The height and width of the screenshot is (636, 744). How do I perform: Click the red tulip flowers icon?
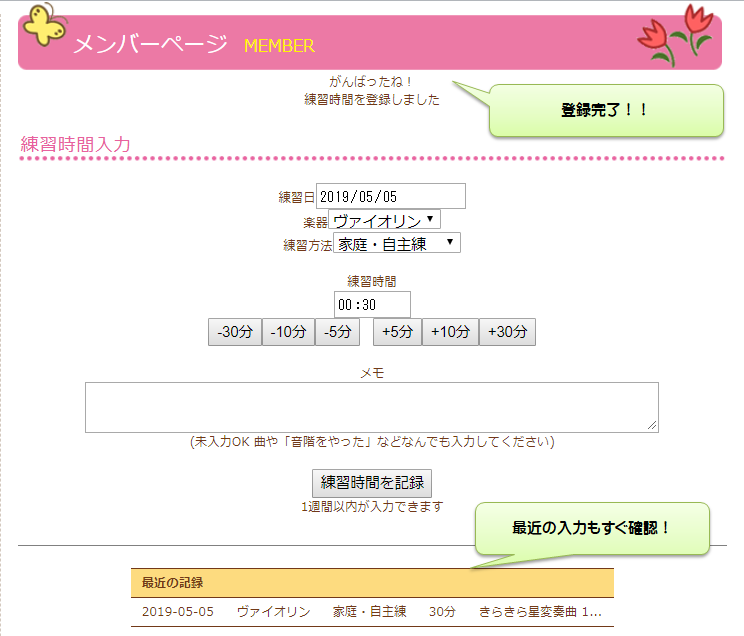[678, 32]
